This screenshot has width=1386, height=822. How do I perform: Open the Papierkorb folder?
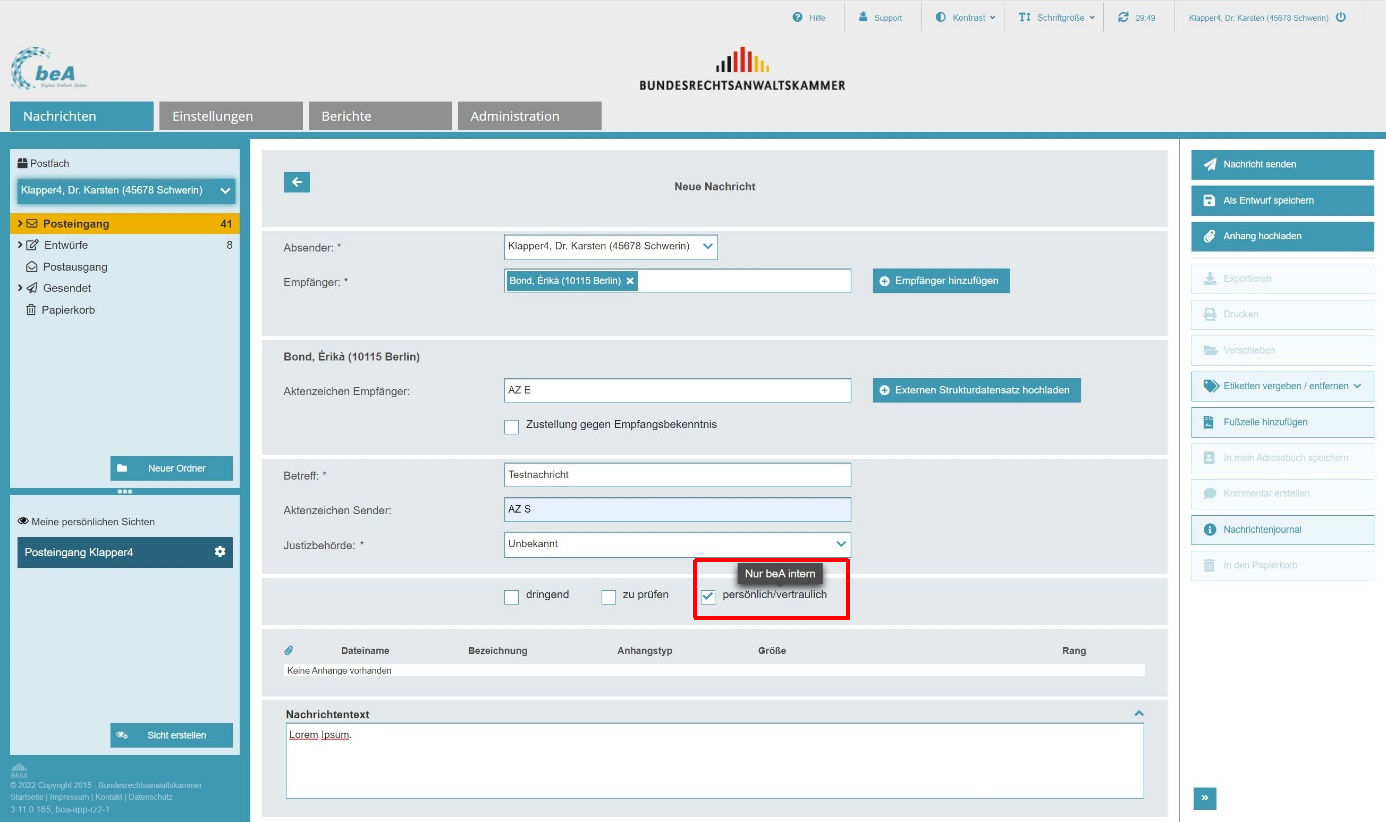click(x=69, y=310)
